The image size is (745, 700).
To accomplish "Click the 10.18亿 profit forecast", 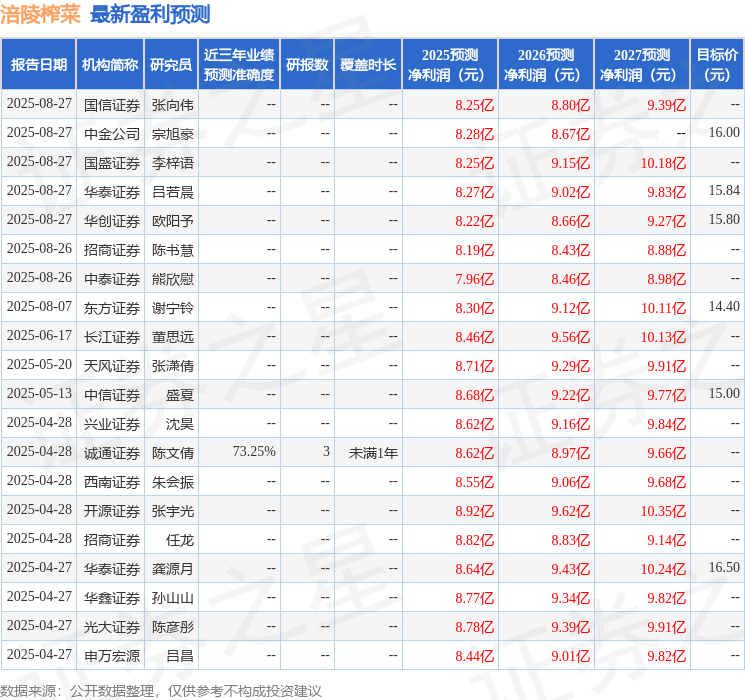I will (x=663, y=163).
